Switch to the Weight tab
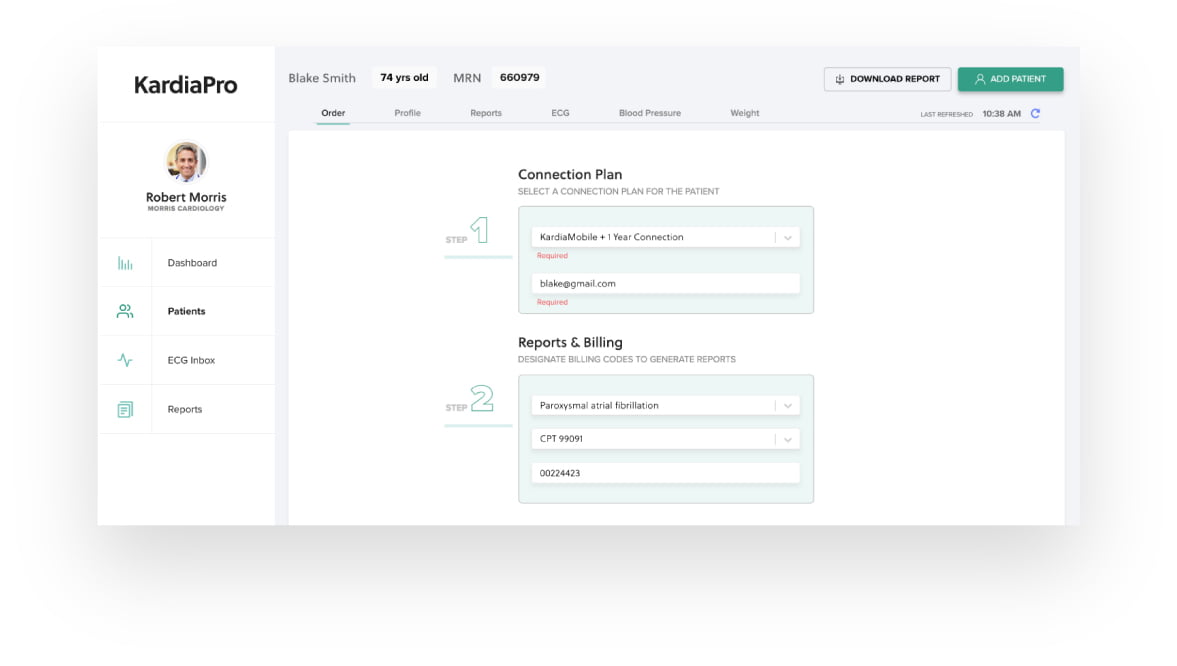 [x=745, y=113]
